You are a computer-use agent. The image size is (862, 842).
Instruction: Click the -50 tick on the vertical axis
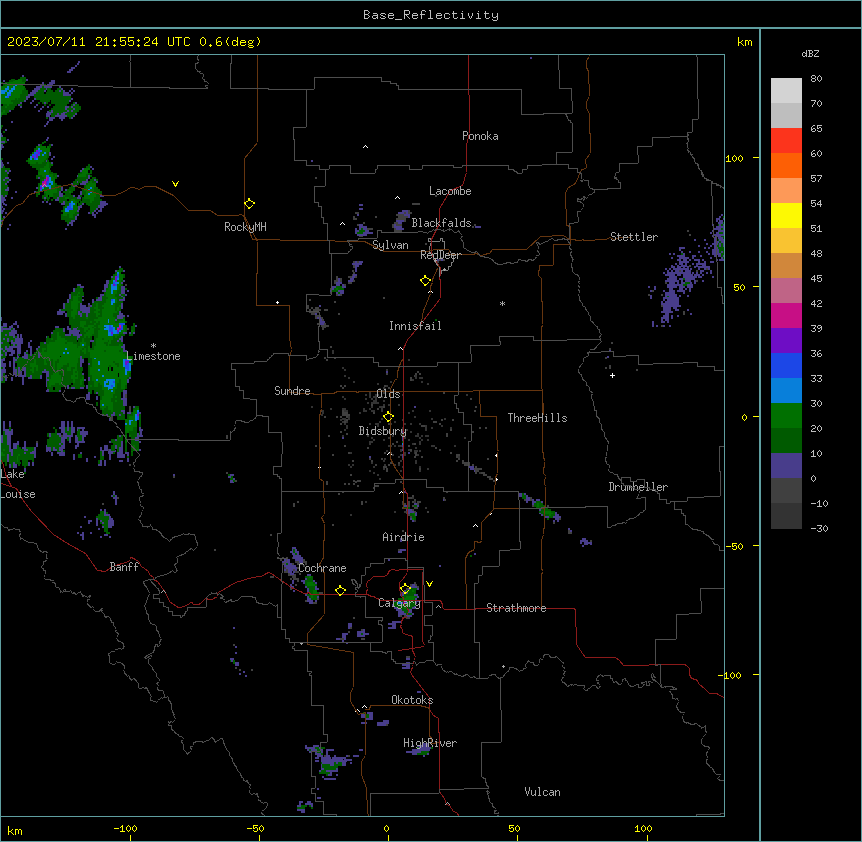tap(734, 546)
